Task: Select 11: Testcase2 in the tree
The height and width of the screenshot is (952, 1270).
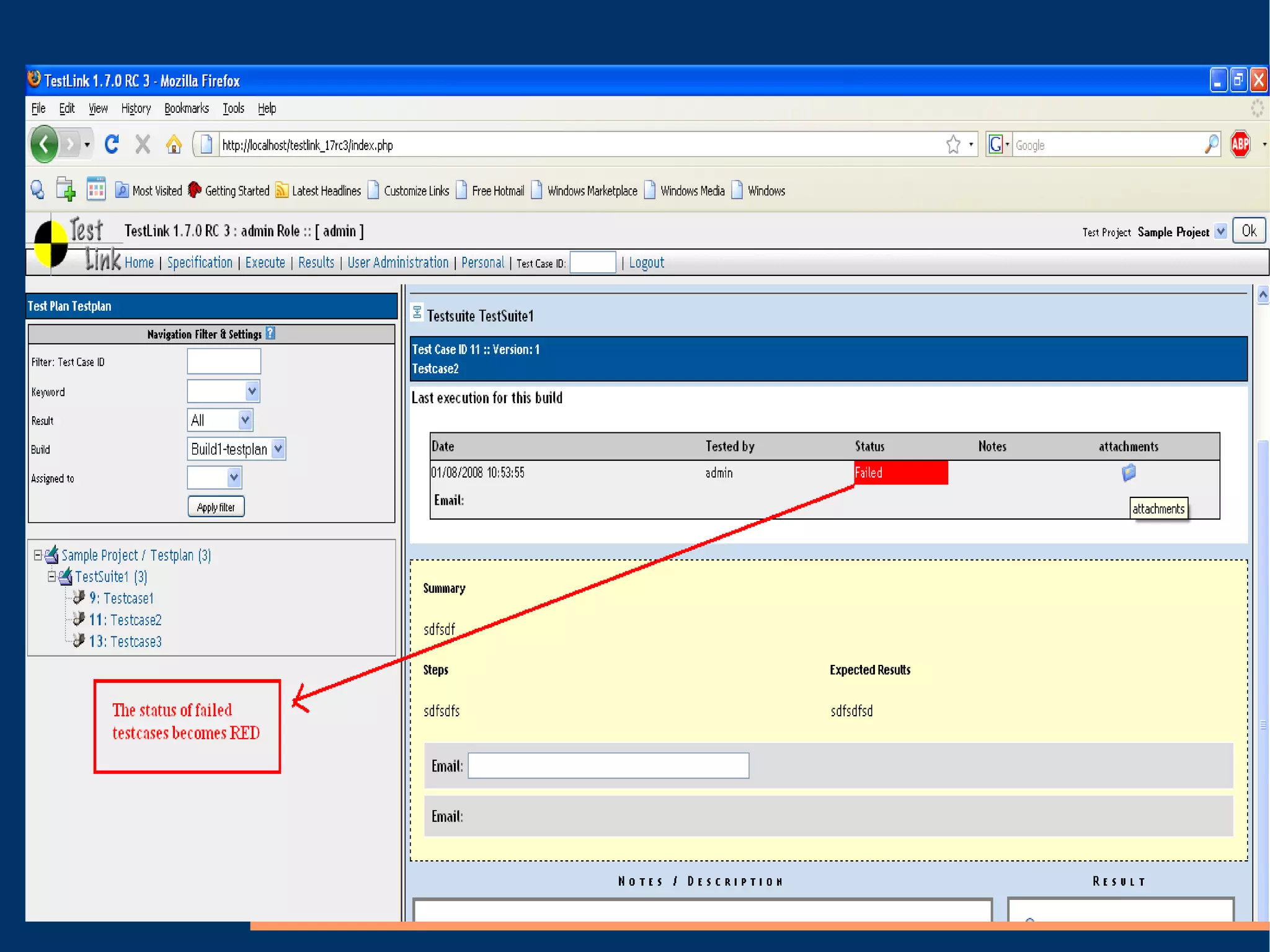Action: point(125,620)
